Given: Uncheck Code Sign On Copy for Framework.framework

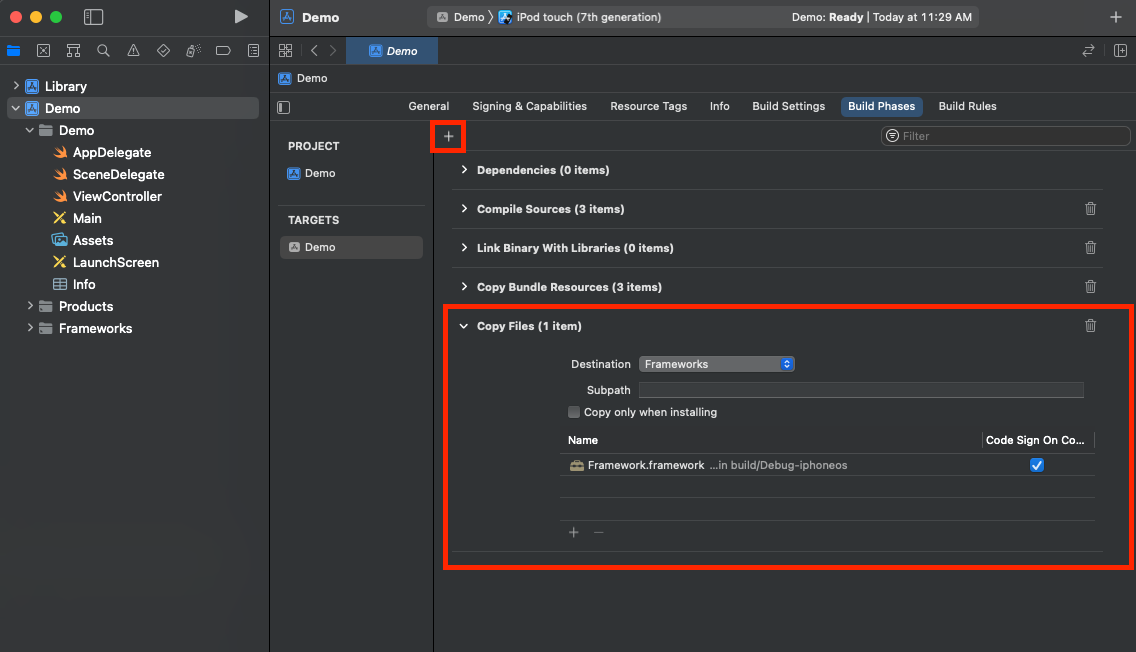Looking at the screenshot, I should click(x=1037, y=465).
